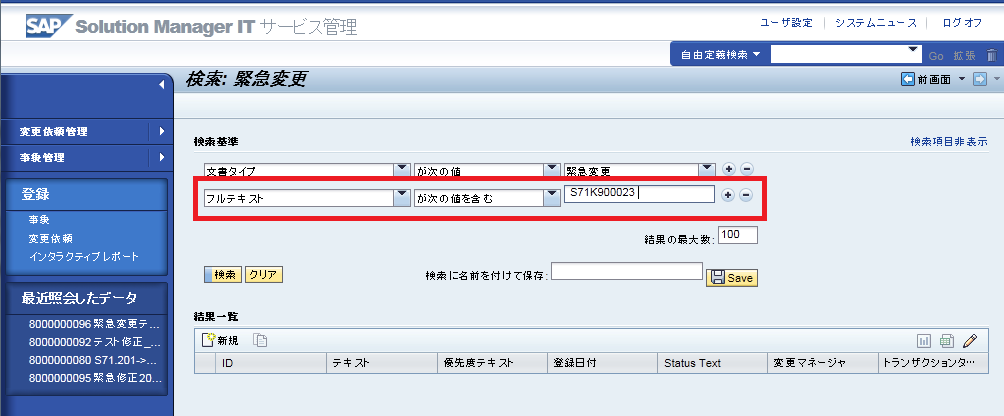1004x416 pixels.
Task: Expand the 自由定義検索 dropdown
Action: [x=757, y=54]
